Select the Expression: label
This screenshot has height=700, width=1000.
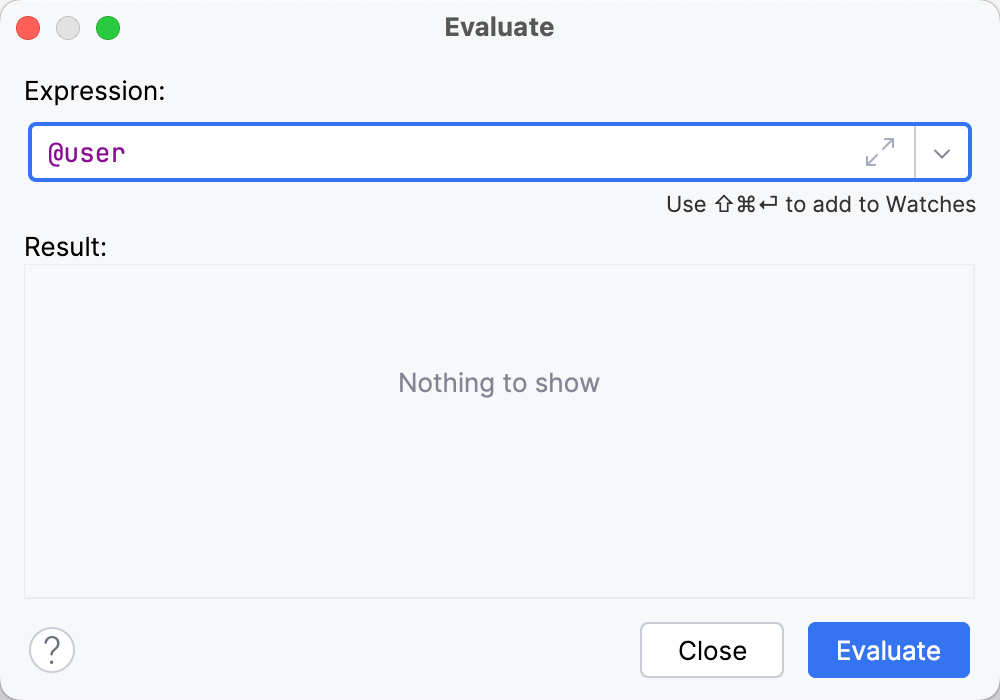(x=95, y=91)
